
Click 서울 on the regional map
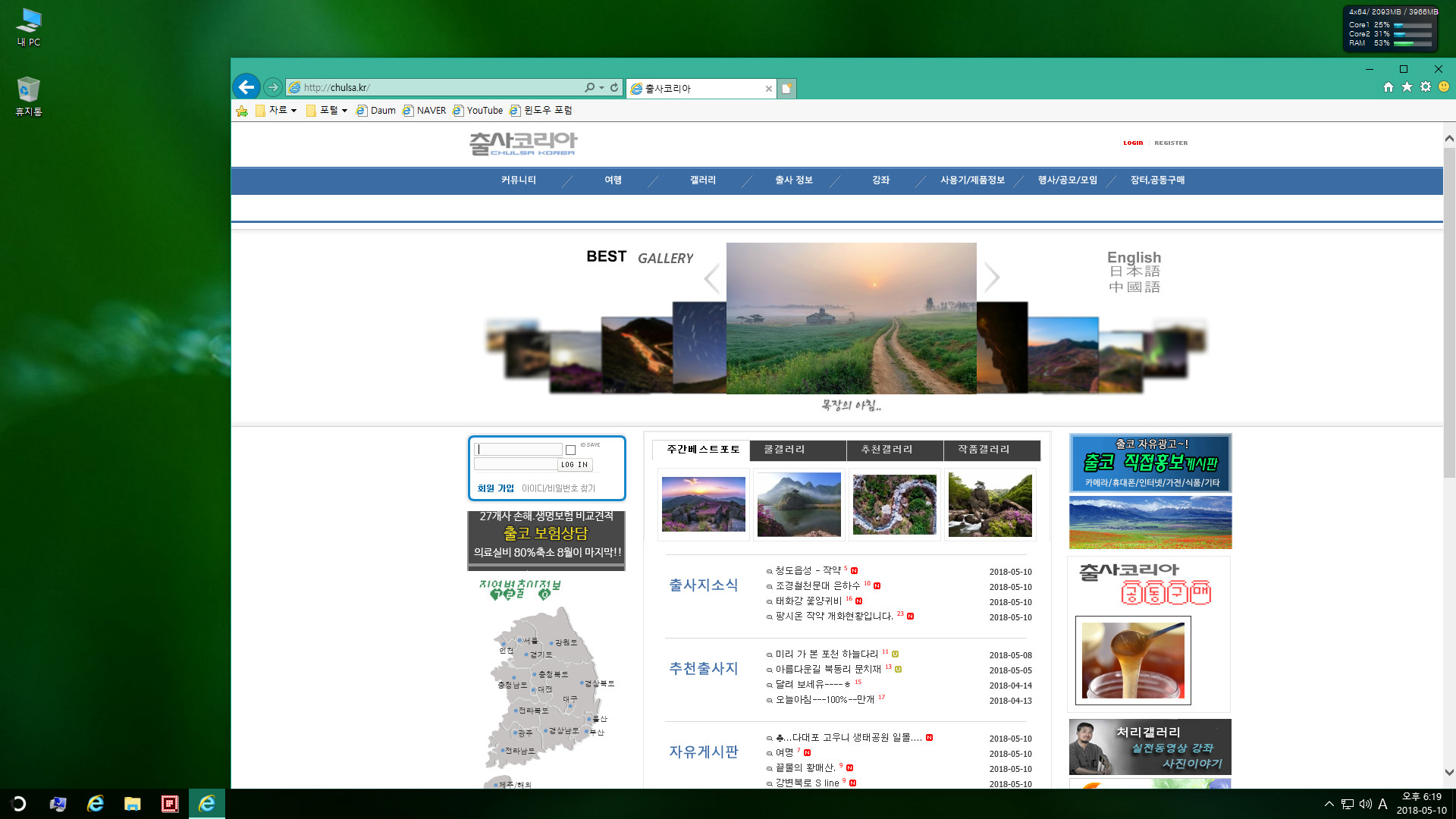click(530, 641)
